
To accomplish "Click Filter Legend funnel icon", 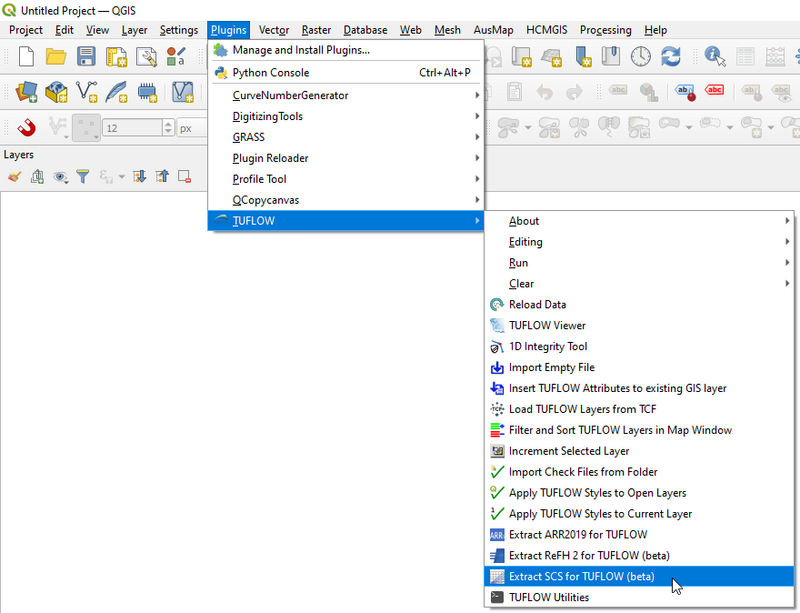I will pos(83,177).
